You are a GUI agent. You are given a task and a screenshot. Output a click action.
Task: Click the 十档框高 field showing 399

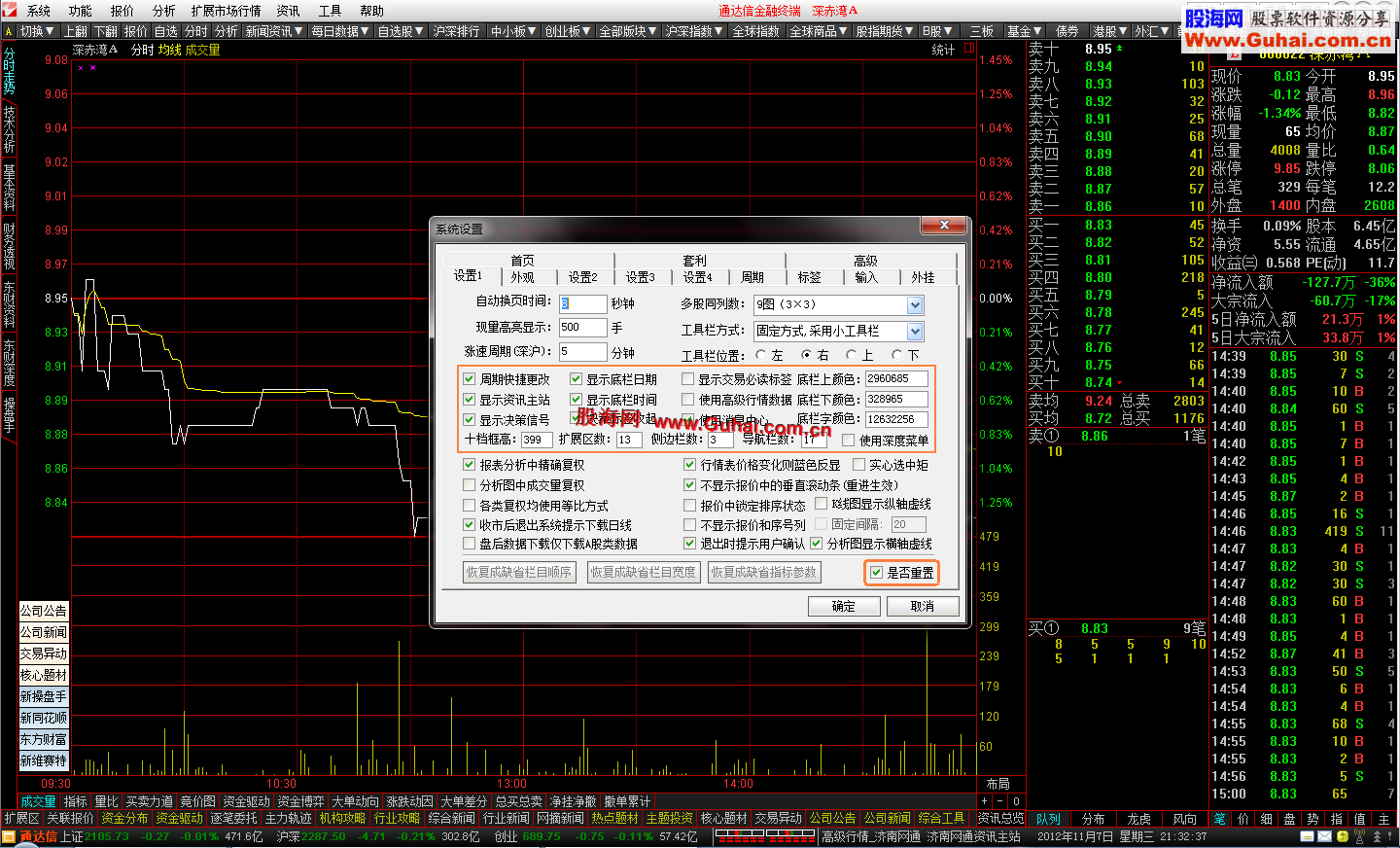(537, 440)
